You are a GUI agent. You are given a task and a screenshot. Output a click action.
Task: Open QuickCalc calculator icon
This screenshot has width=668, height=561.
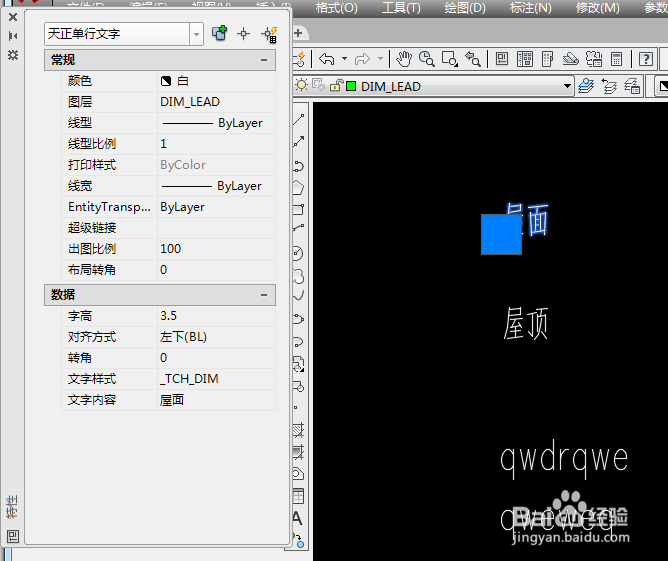(616, 59)
